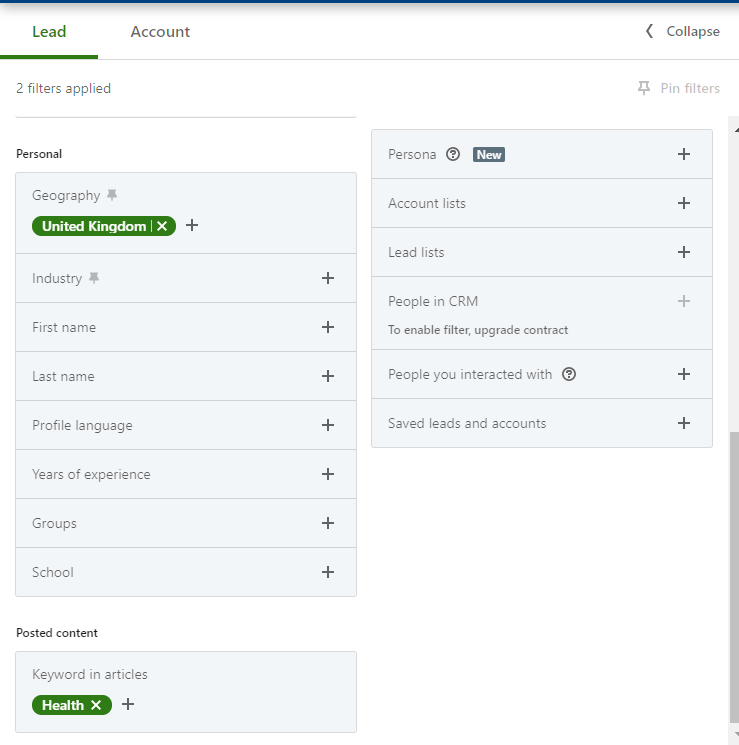The height and width of the screenshot is (745, 739).
Task: Expand the School filter
Action: click(327, 572)
